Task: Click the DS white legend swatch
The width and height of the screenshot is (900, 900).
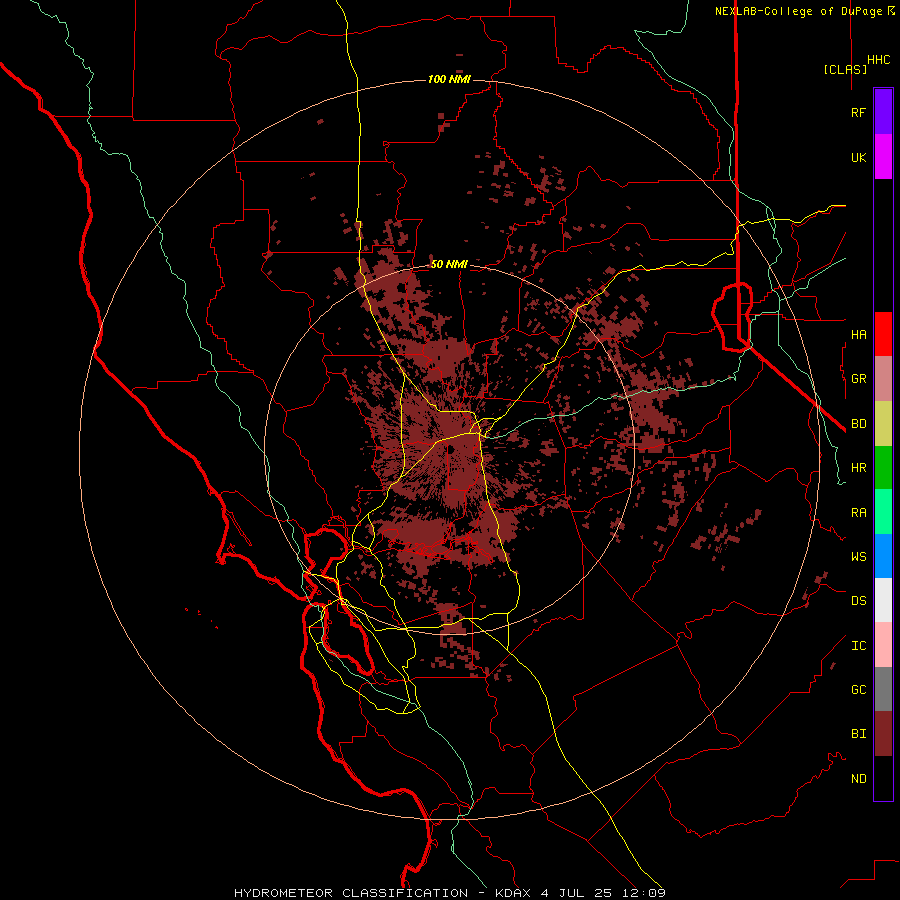Action: pos(883,600)
